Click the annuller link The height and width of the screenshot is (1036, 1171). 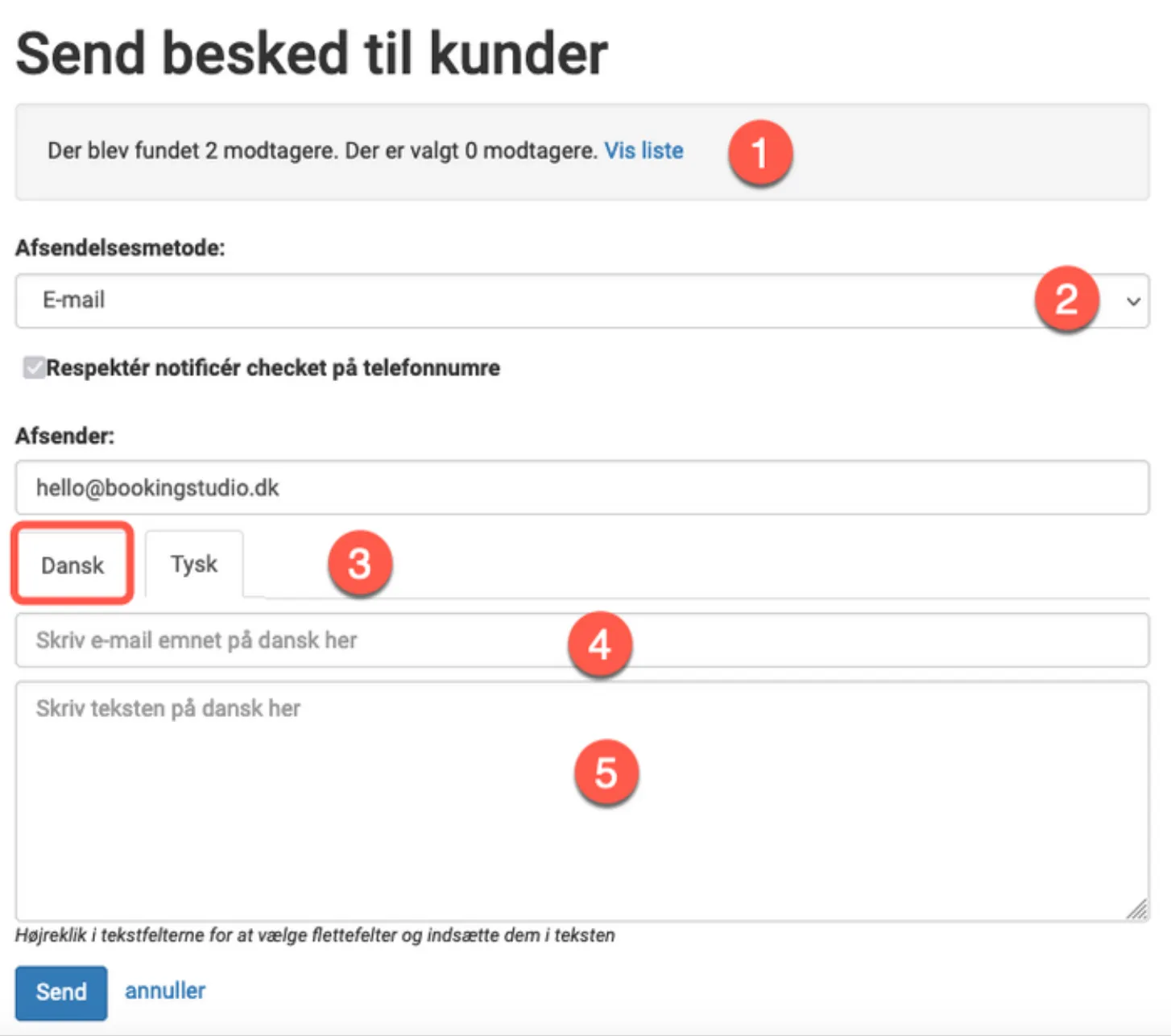(165, 990)
